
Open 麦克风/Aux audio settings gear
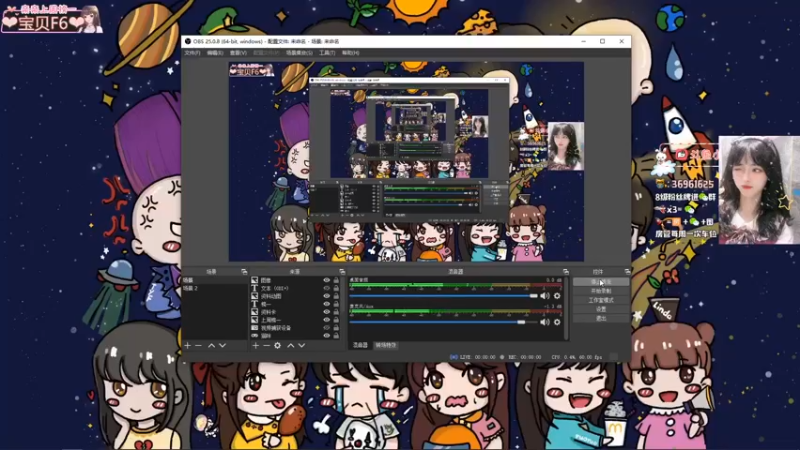[x=557, y=322]
